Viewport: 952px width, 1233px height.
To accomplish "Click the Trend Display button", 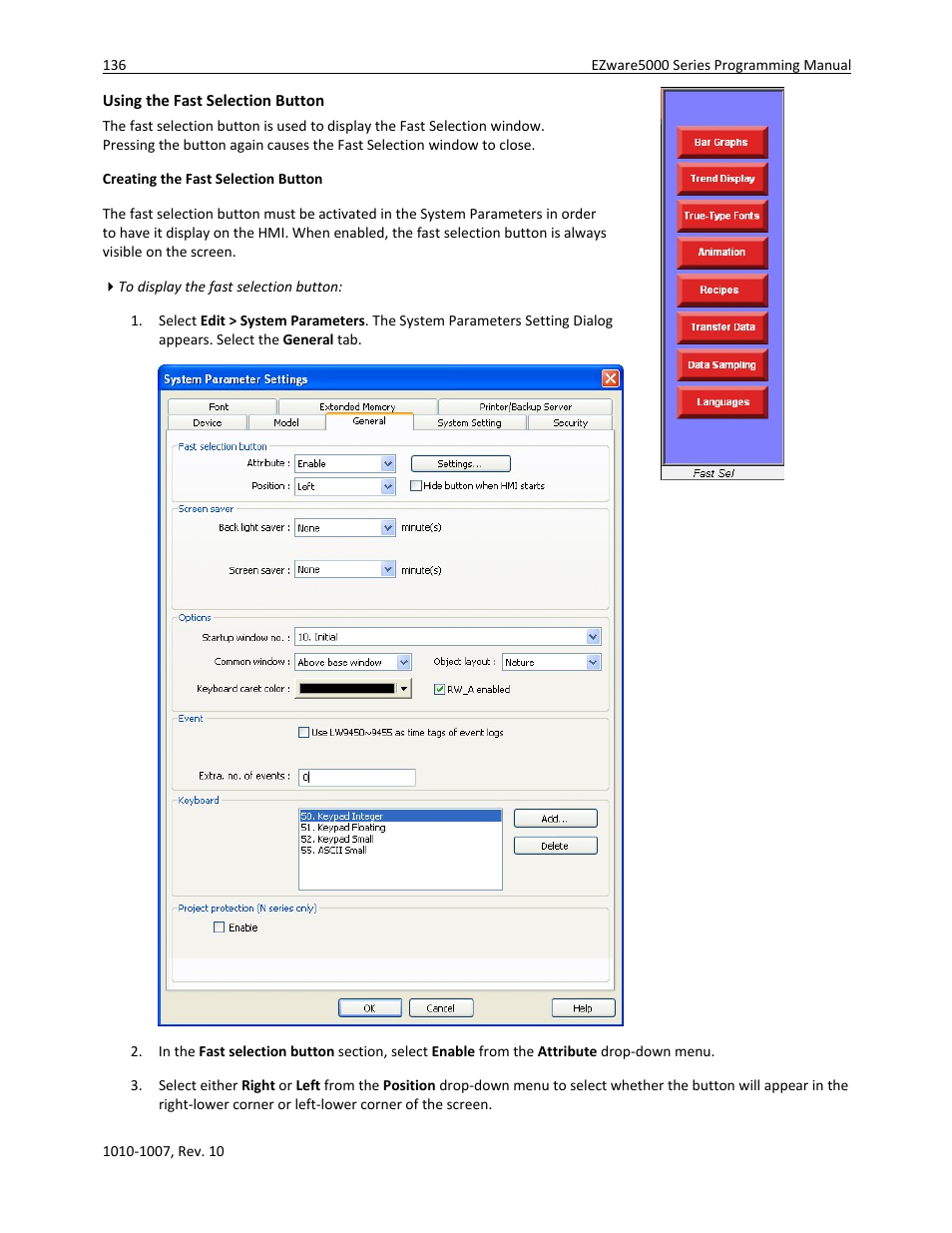I will [721, 179].
